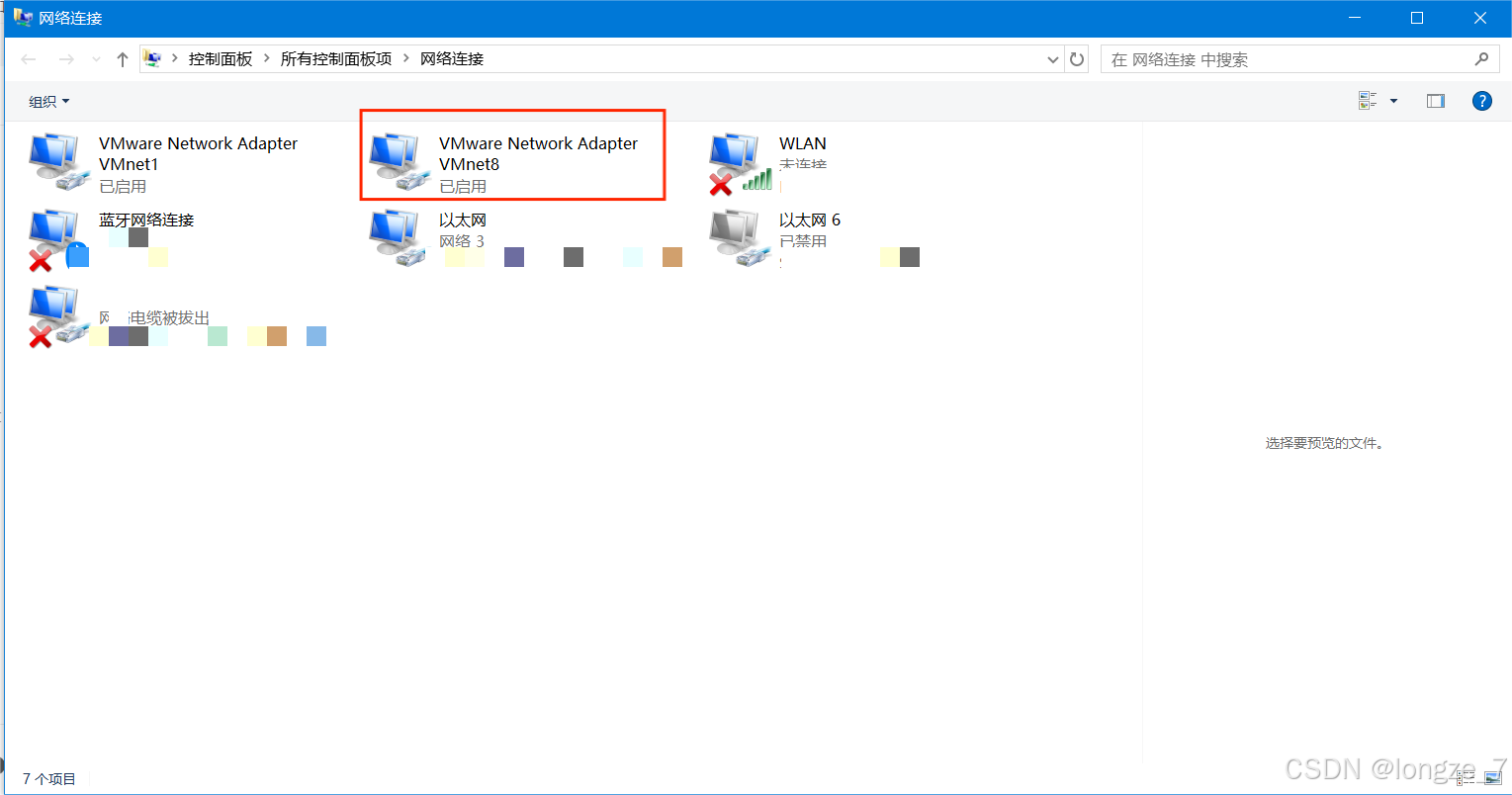Click the 蓝牙网络连接 label text
Viewport: 1512px width, 795px height.
pos(146,220)
